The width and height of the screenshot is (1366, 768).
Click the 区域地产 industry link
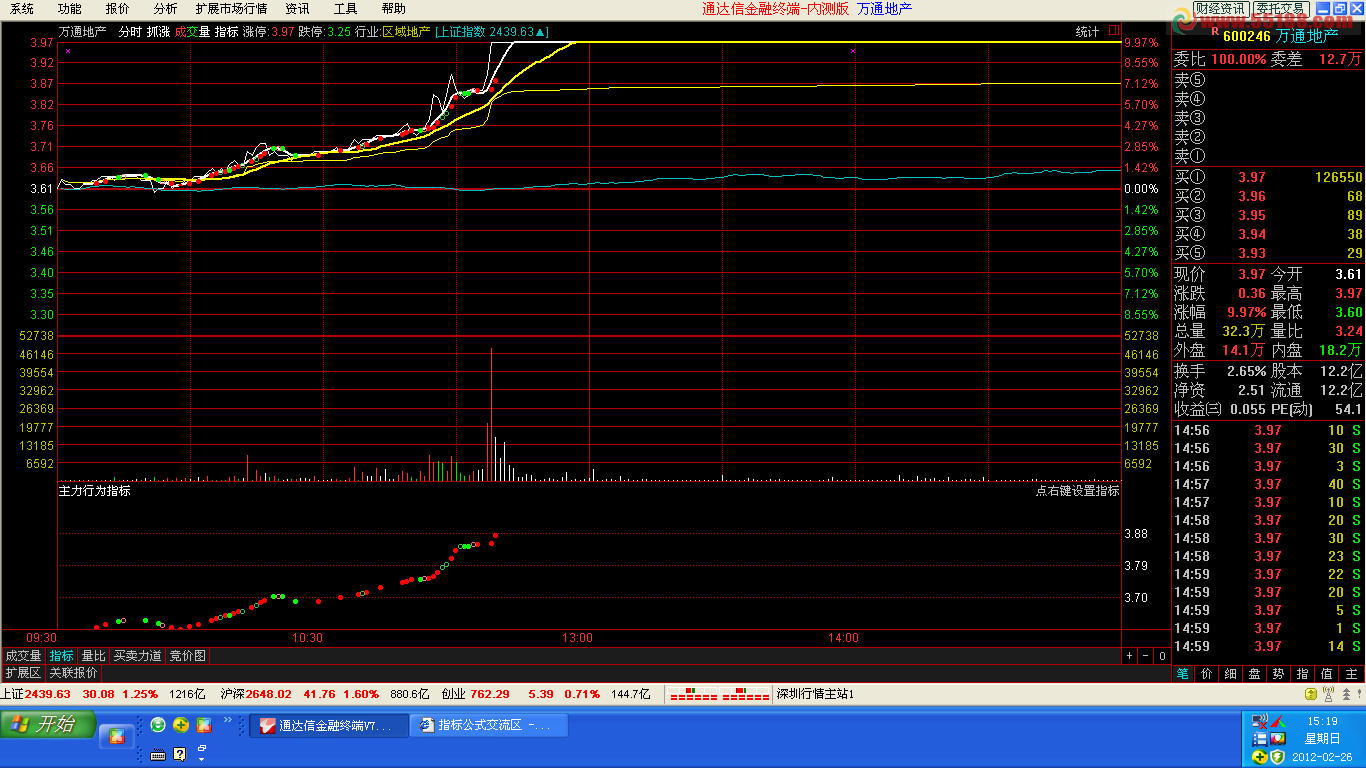point(406,32)
